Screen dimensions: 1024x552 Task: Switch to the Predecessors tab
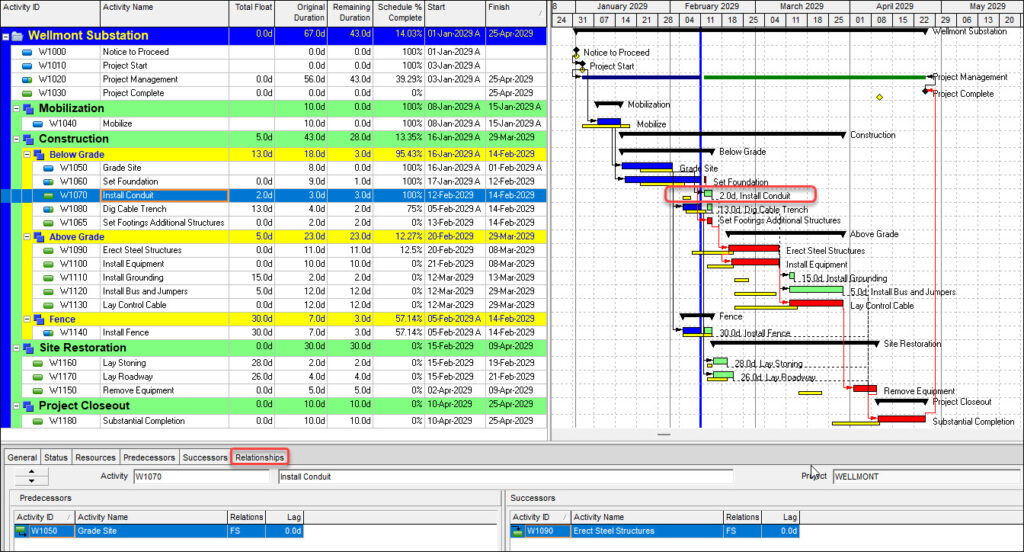coord(149,457)
